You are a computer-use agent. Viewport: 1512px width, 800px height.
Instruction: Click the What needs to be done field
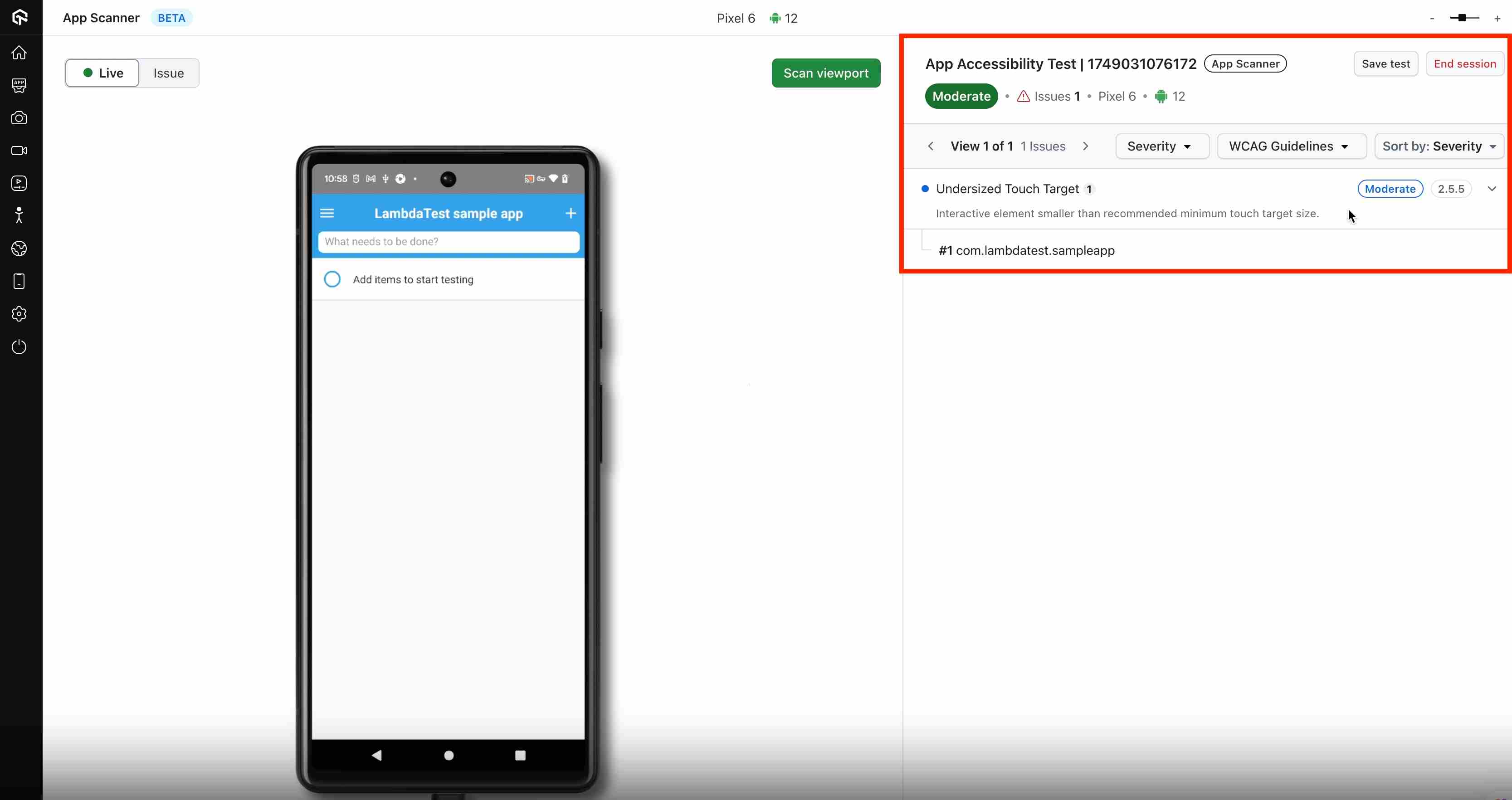(449, 242)
